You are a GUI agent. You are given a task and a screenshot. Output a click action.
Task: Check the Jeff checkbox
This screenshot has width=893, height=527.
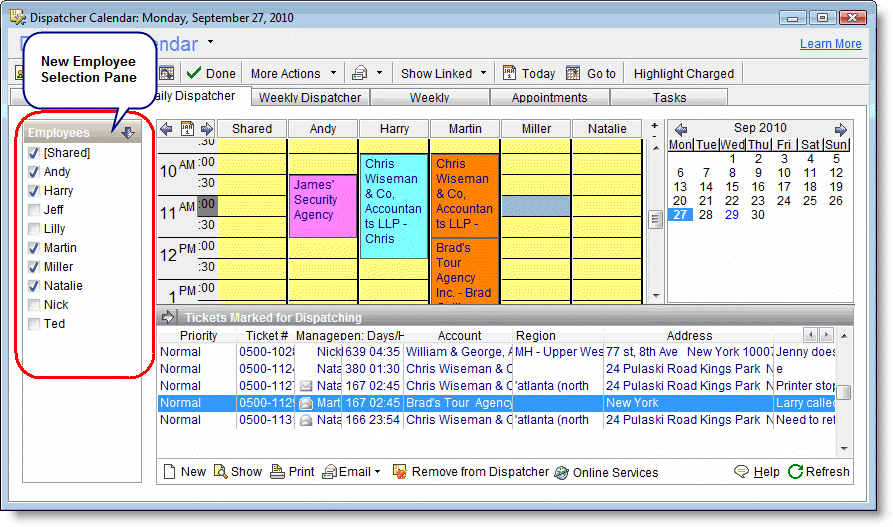(34, 210)
